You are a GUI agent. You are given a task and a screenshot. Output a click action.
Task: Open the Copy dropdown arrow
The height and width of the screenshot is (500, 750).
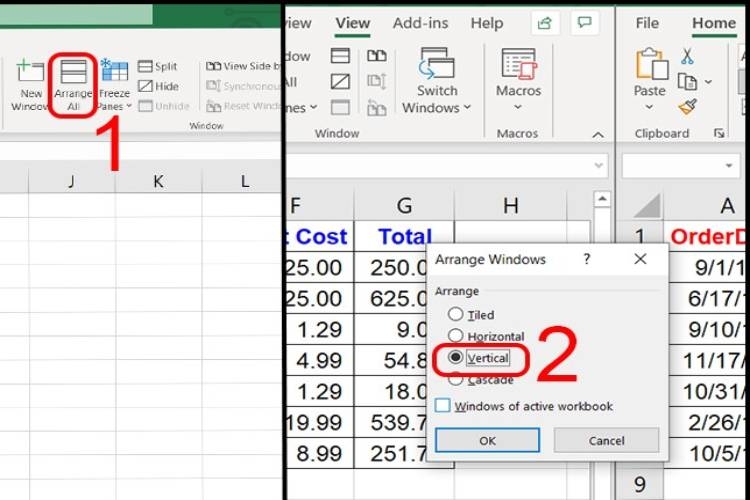[708, 82]
